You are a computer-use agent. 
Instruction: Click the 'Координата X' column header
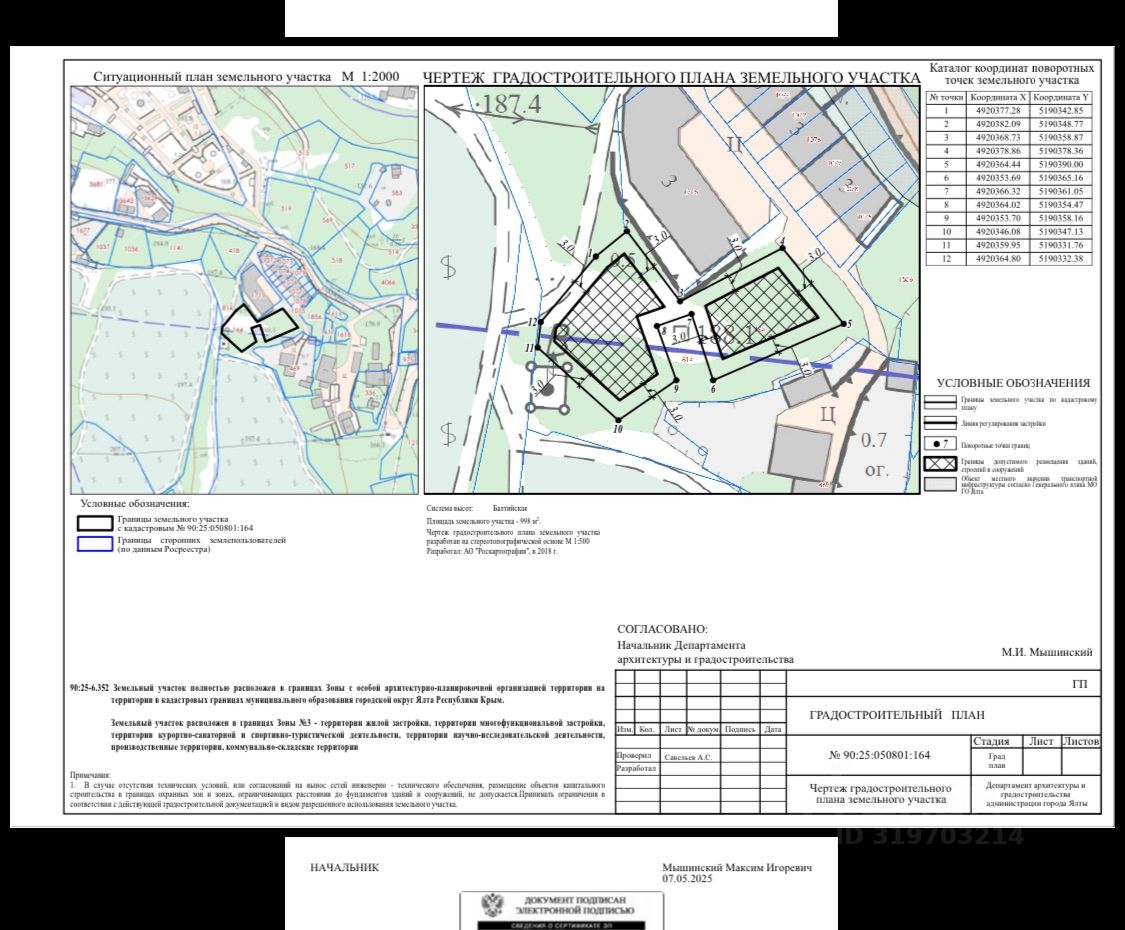click(998, 98)
